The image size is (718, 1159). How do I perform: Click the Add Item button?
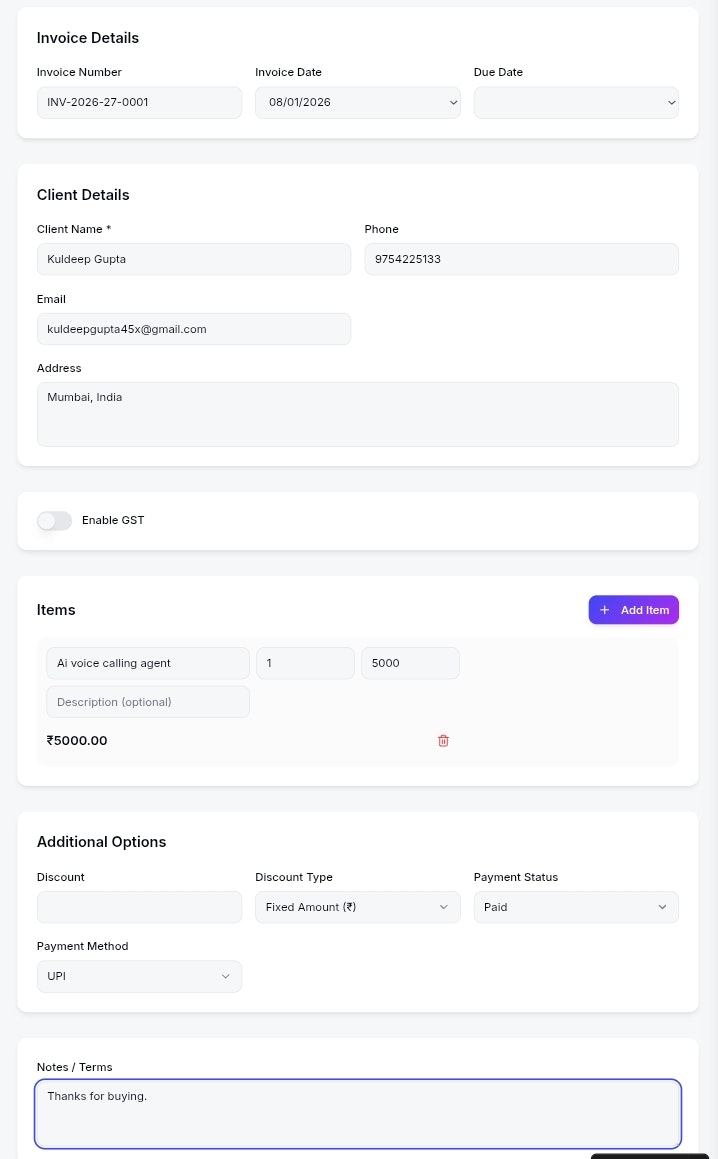point(633,610)
